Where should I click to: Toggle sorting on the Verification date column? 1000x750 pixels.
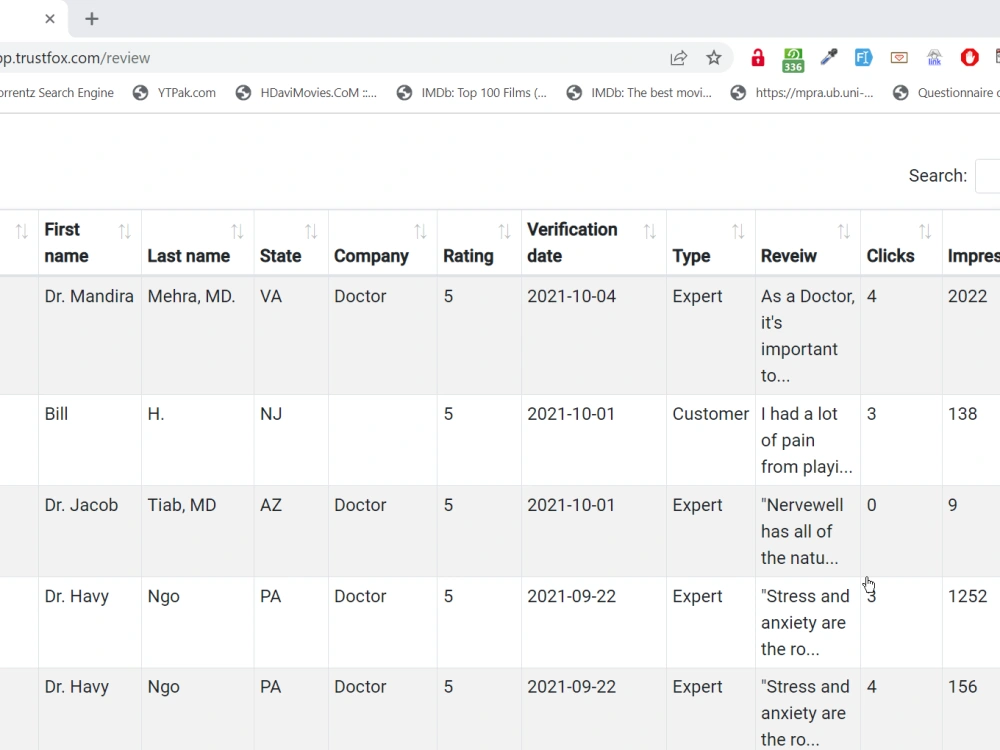[648, 229]
